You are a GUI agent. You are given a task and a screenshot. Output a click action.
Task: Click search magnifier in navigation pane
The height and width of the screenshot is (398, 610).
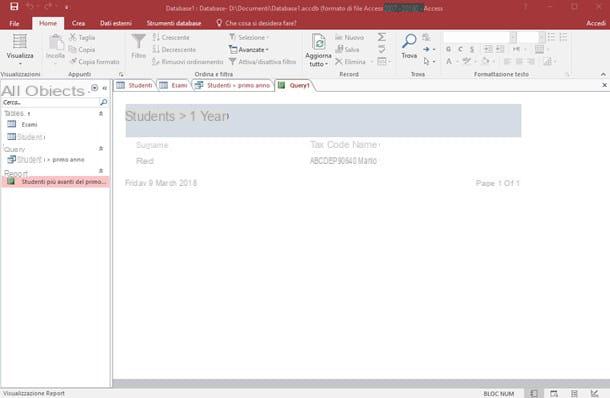103,102
